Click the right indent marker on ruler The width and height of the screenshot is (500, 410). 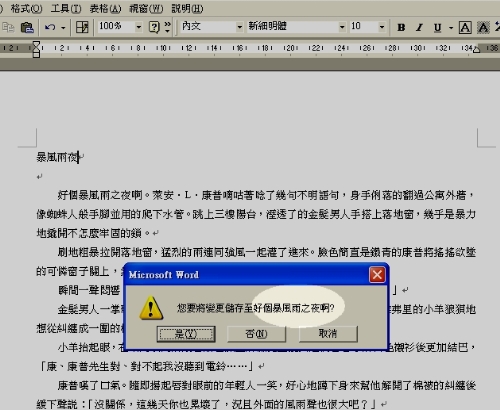[477, 50]
